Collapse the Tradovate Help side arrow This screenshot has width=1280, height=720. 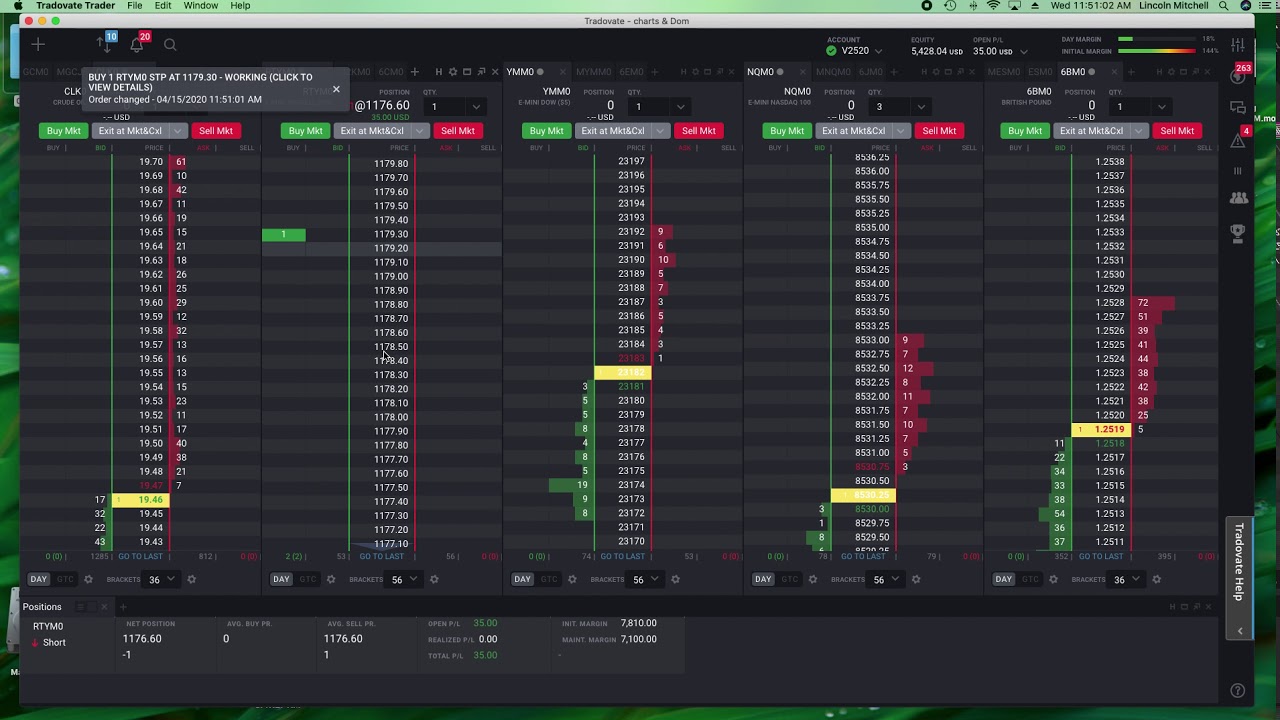[1240, 631]
